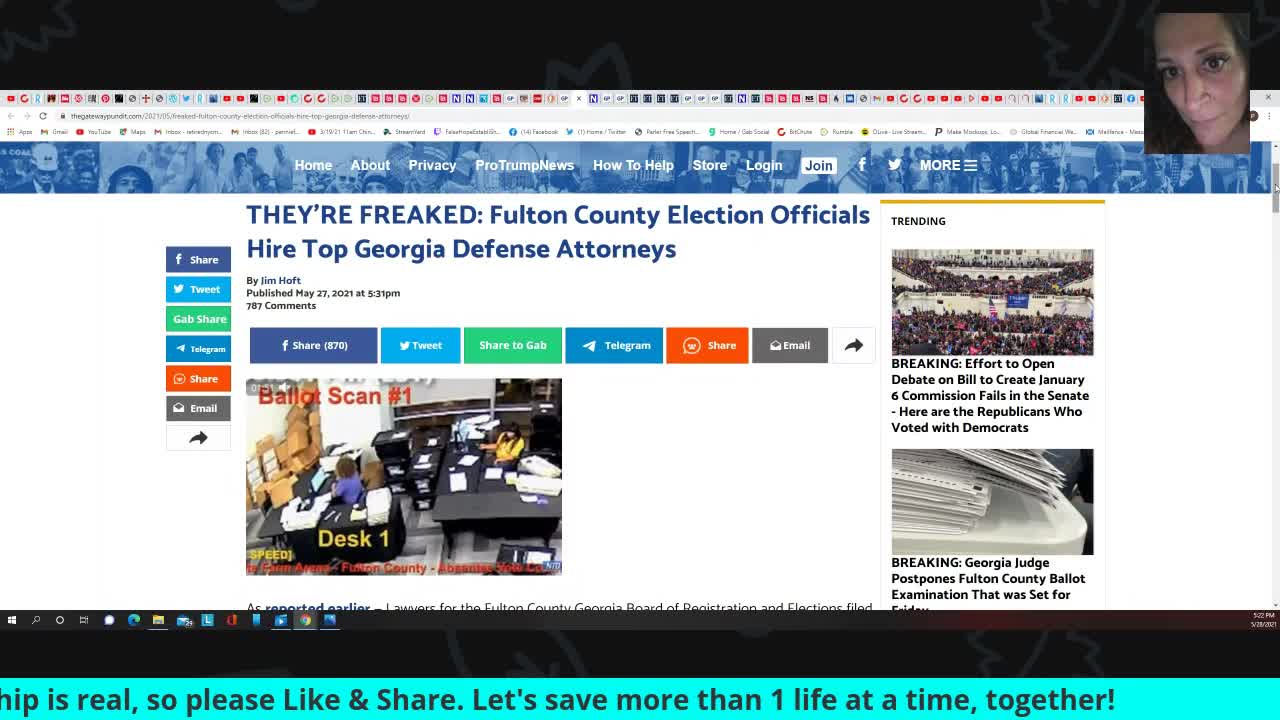Click the Login link
The width and height of the screenshot is (1280, 720).
click(x=764, y=165)
